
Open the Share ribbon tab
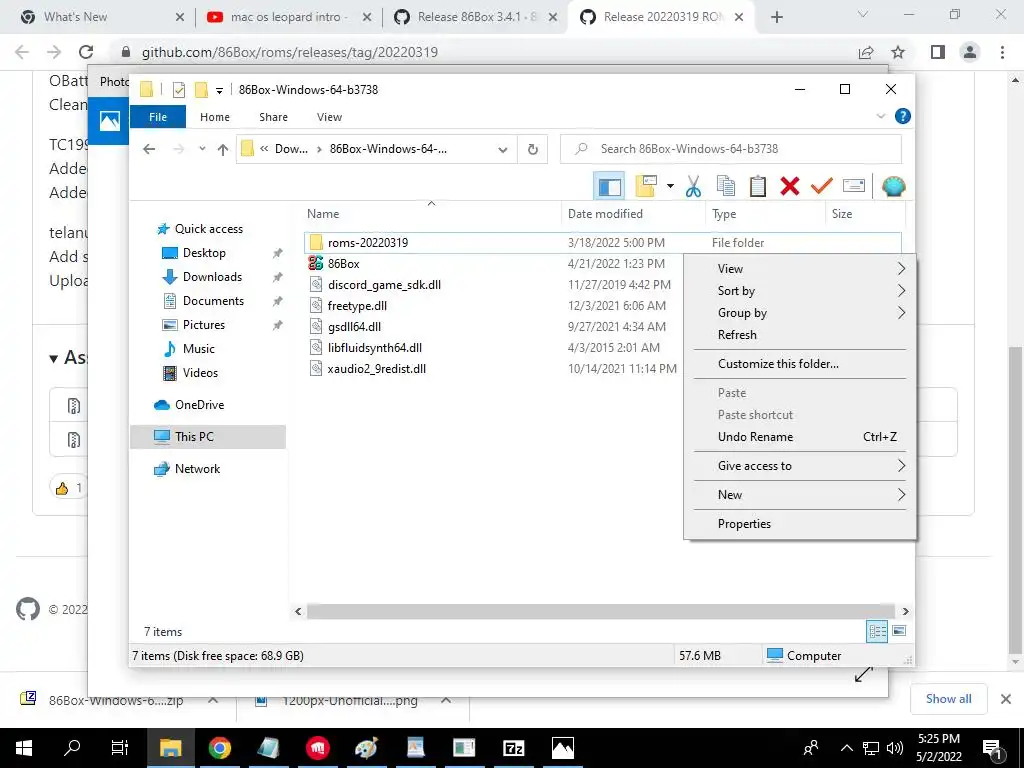pyautogui.click(x=273, y=117)
